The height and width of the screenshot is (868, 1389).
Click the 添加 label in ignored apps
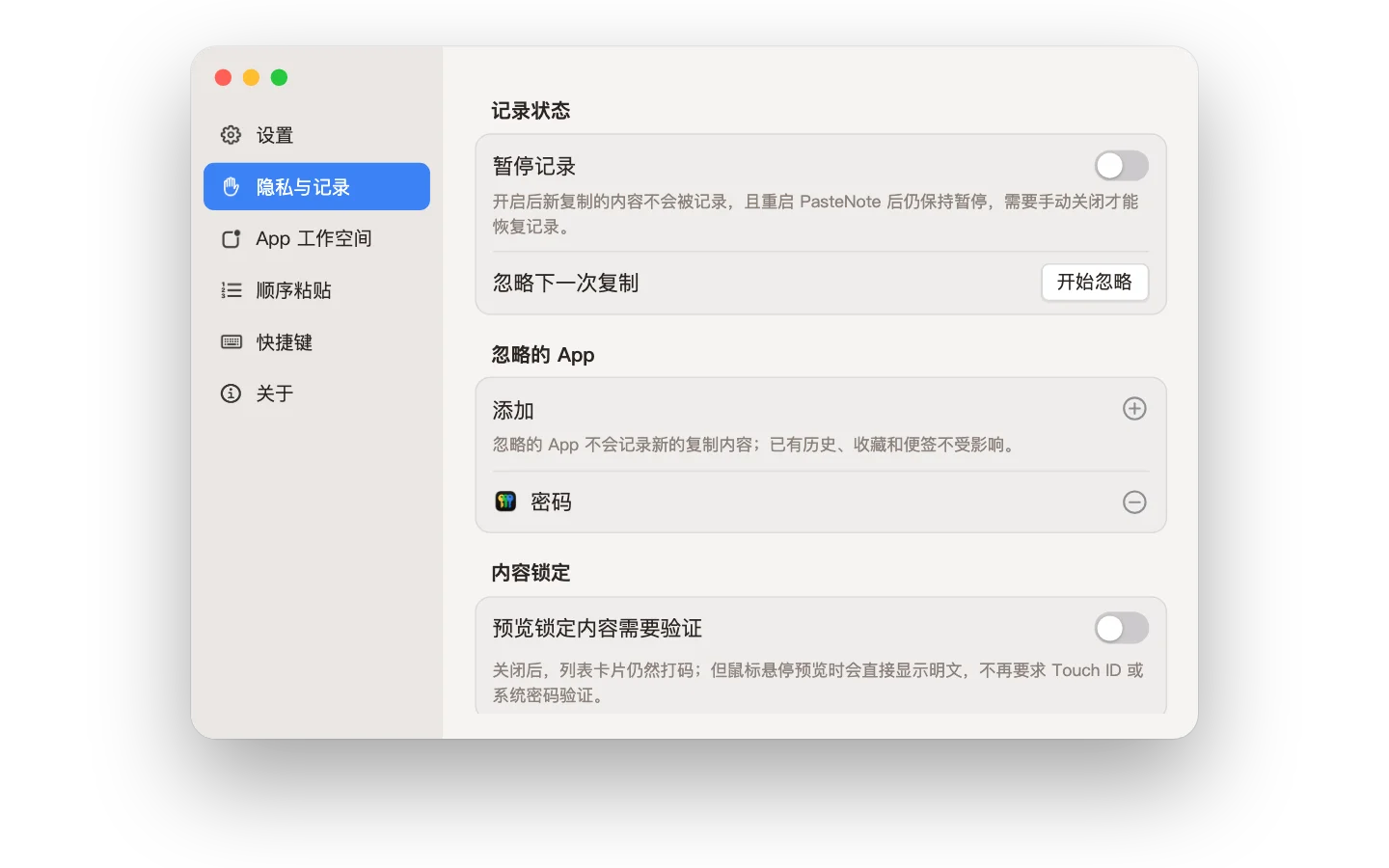[x=513, y=411]
